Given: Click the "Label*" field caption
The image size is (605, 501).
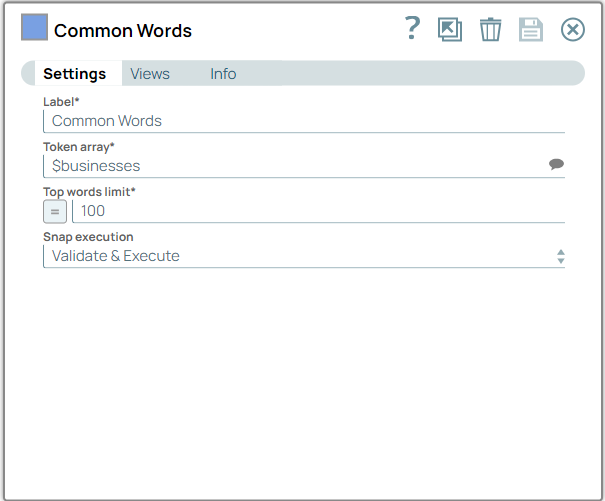Looking at the screenshot, I should tap(61, 102).
